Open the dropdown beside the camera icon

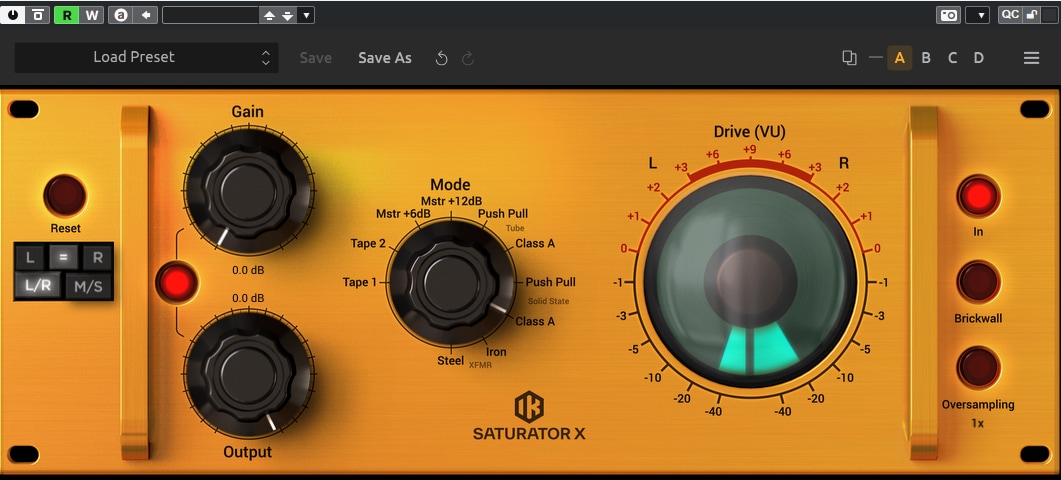(x=978, y=14)
